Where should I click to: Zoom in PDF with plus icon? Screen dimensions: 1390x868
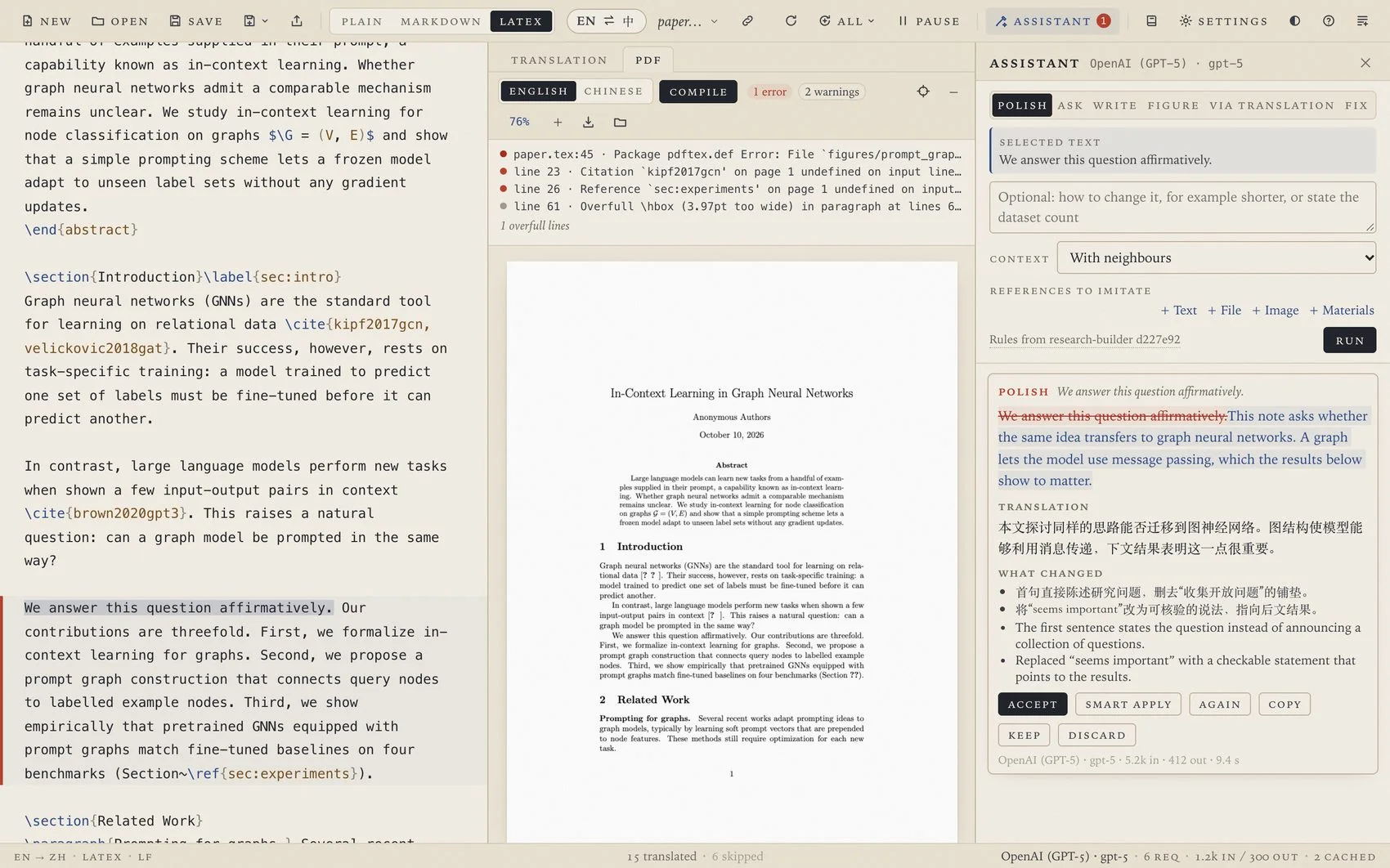pos(558,123)
